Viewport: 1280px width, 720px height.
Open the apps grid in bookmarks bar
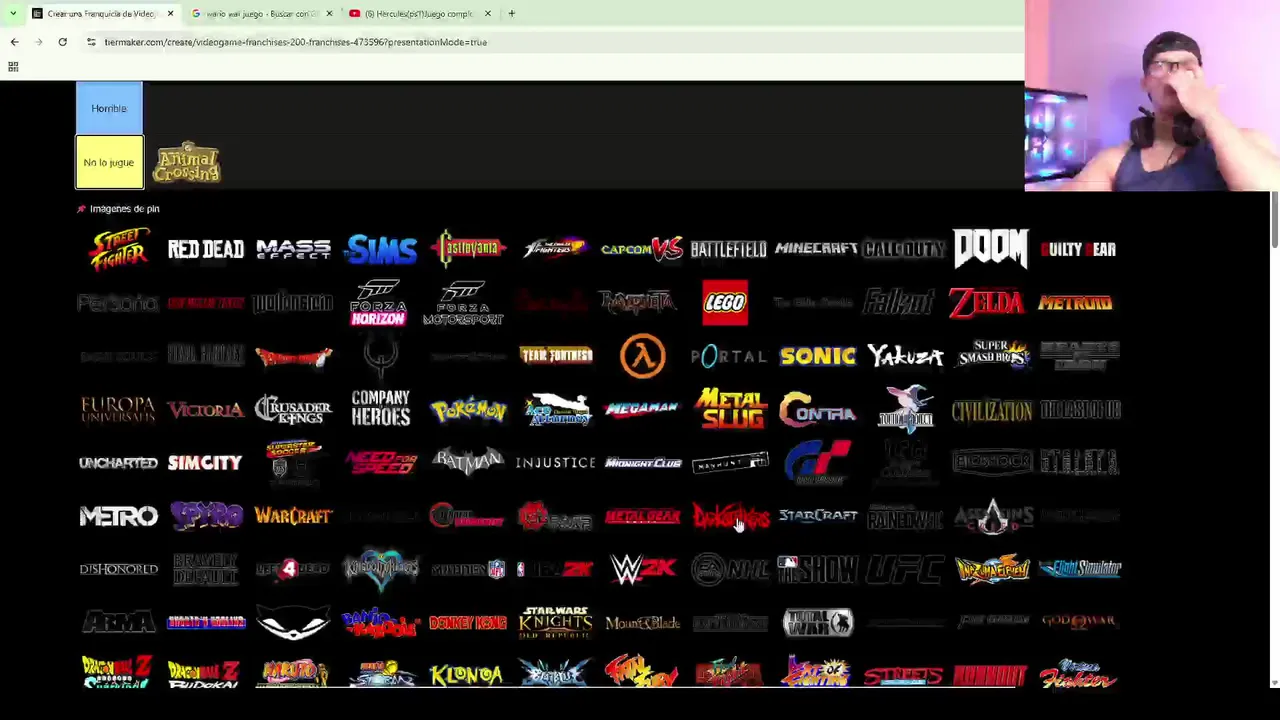[x=13, y=67]
